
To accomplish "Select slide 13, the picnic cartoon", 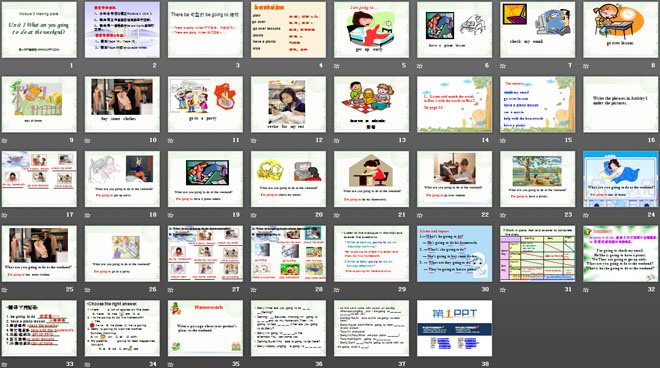I will [371, 104].
